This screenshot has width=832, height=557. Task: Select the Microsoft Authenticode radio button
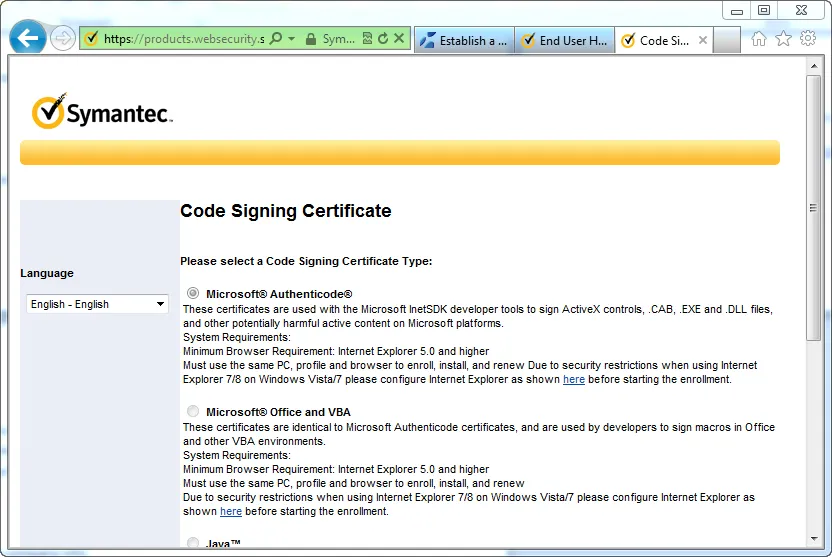[193, 293]
